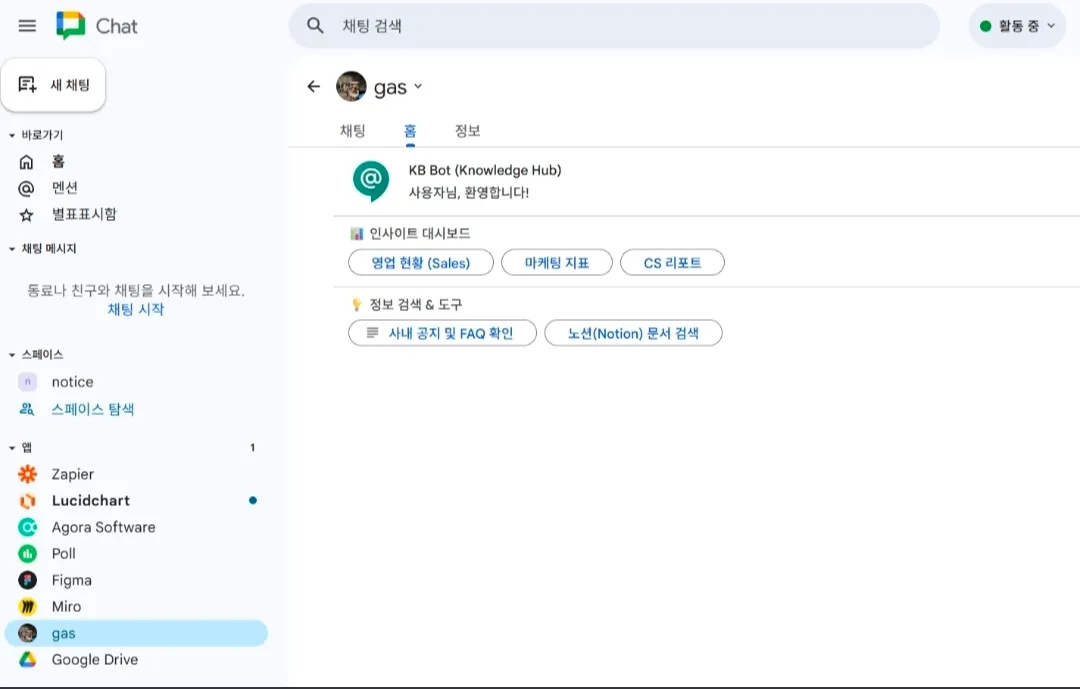1080x689 pixels.
Task: Open the hamburger main menu
Action: (27, 26)
